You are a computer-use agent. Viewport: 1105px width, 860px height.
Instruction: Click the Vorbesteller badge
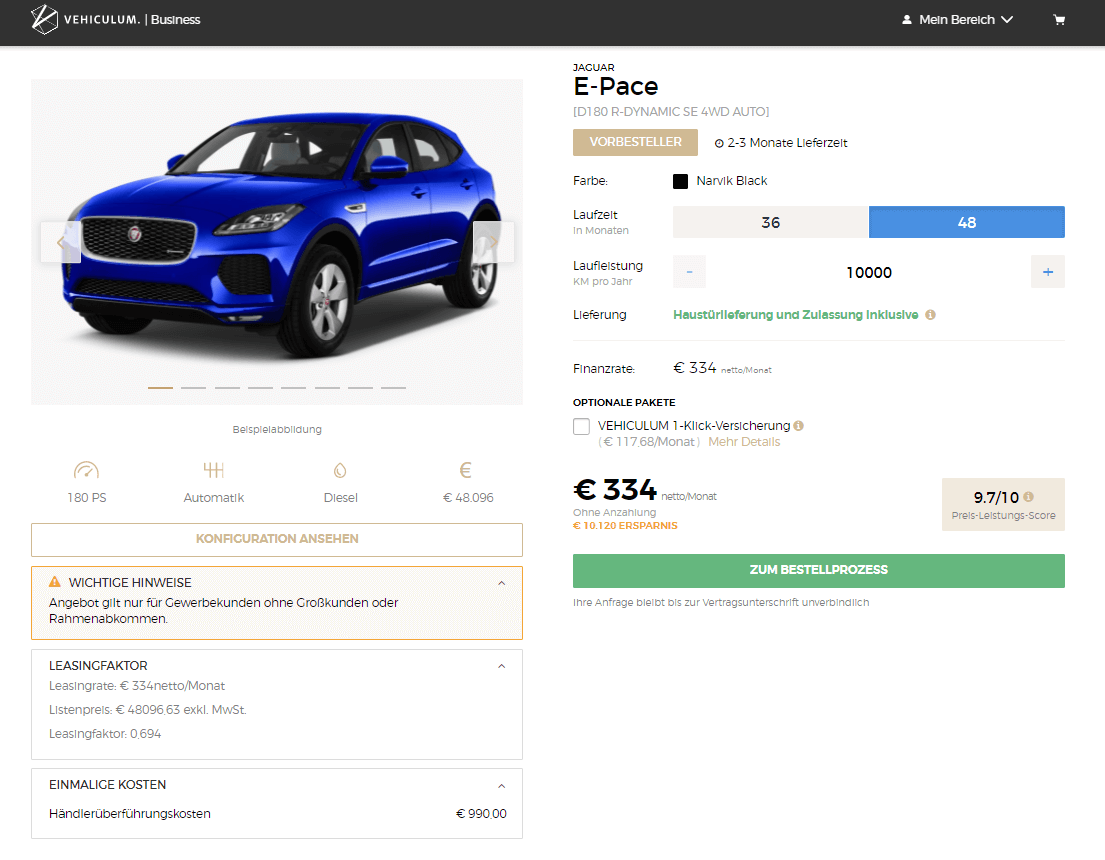pos(636,142)
